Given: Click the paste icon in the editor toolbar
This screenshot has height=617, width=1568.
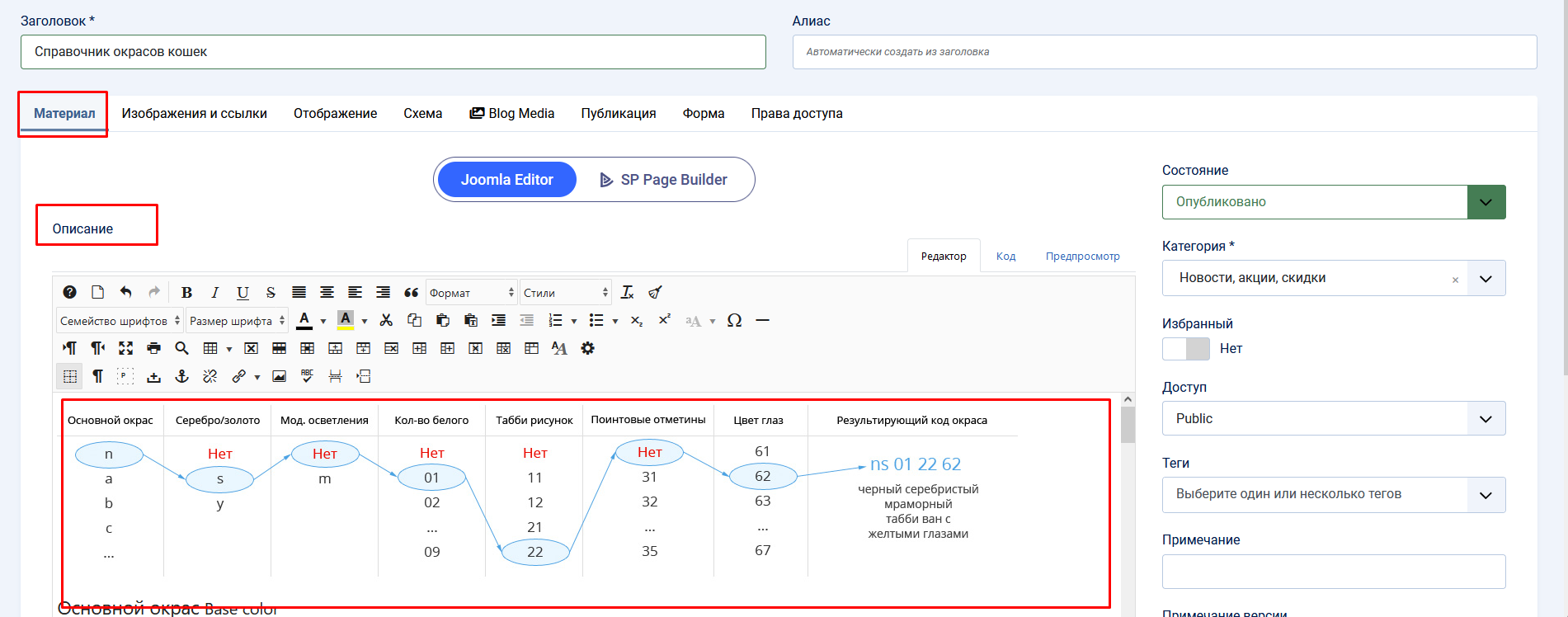Looking at the screenshot, I should 443,320.
